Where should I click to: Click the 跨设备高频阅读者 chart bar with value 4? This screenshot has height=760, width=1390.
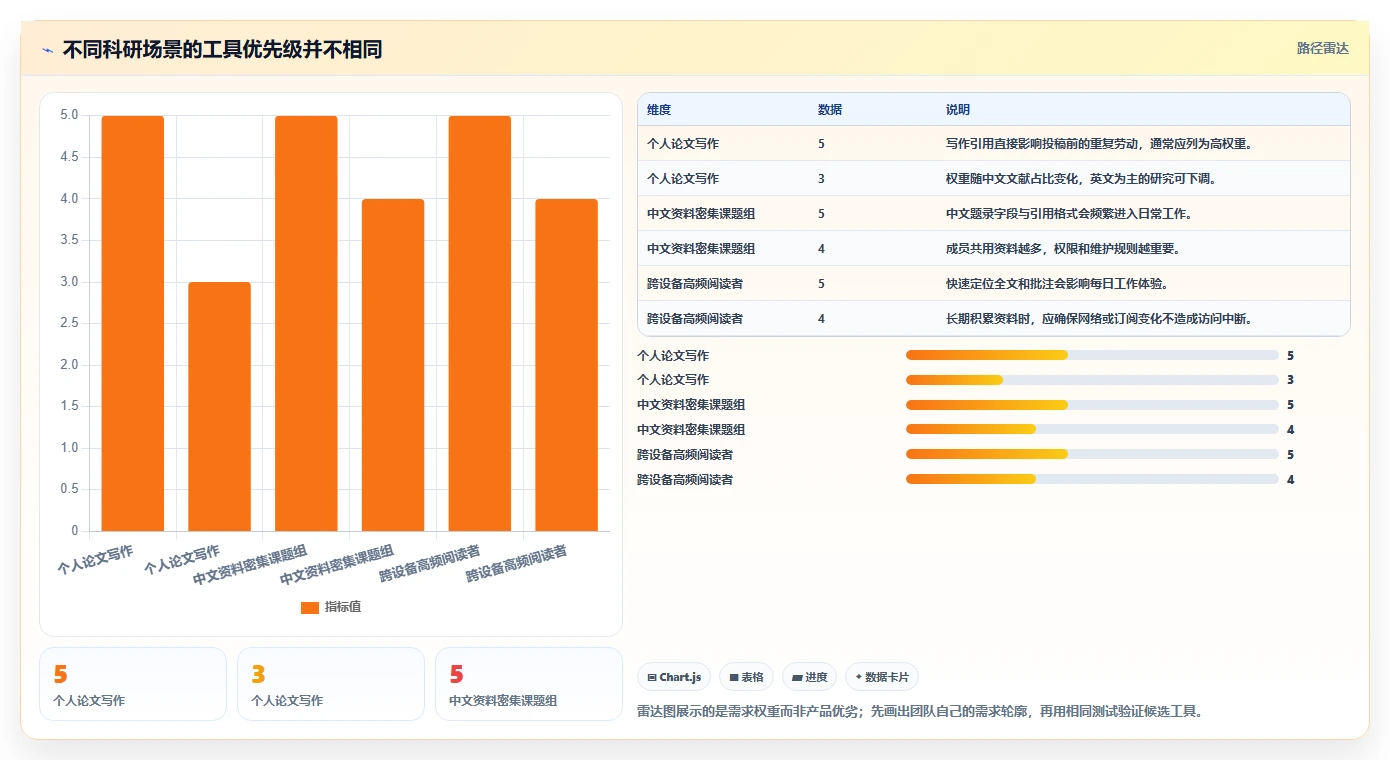pos(567,365)
